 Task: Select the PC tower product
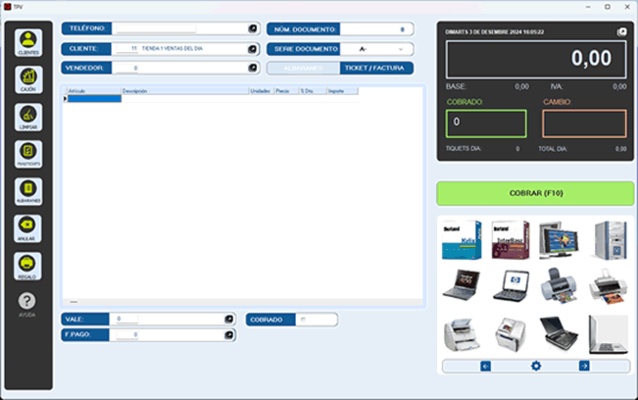pos(610,240)
